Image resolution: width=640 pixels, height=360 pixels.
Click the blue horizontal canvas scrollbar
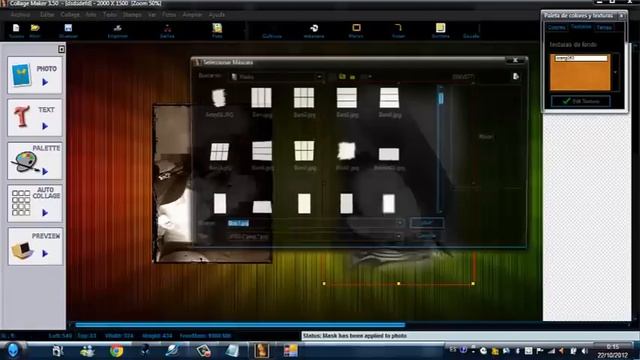click(x=240, y=325)
